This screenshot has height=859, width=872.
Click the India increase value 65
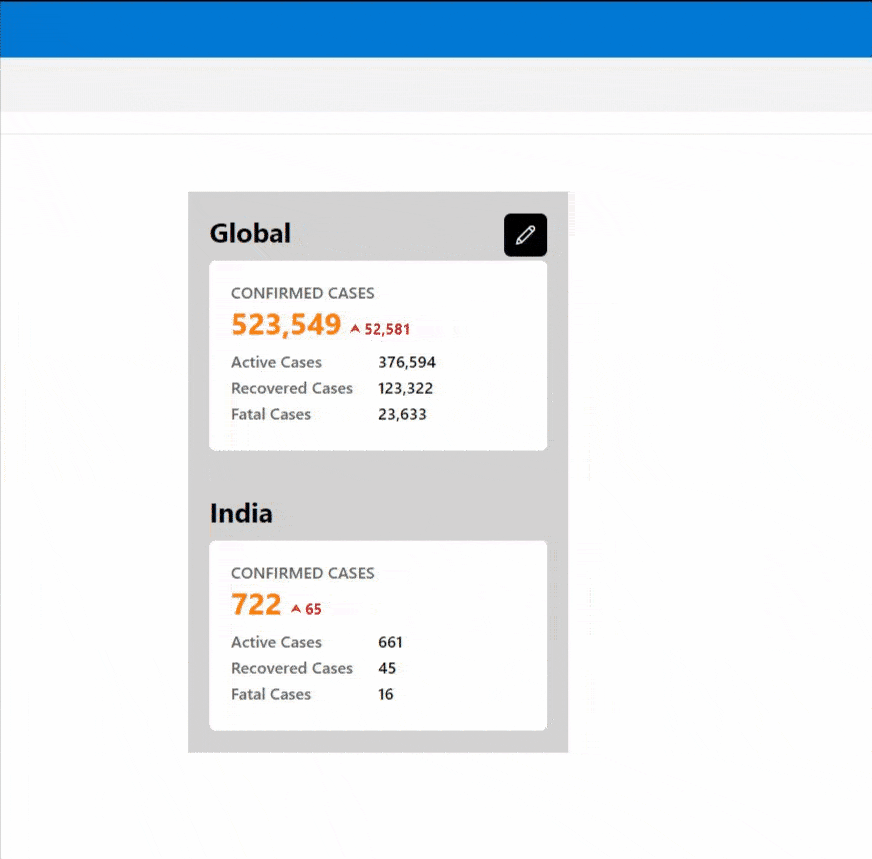coord(313,609)
